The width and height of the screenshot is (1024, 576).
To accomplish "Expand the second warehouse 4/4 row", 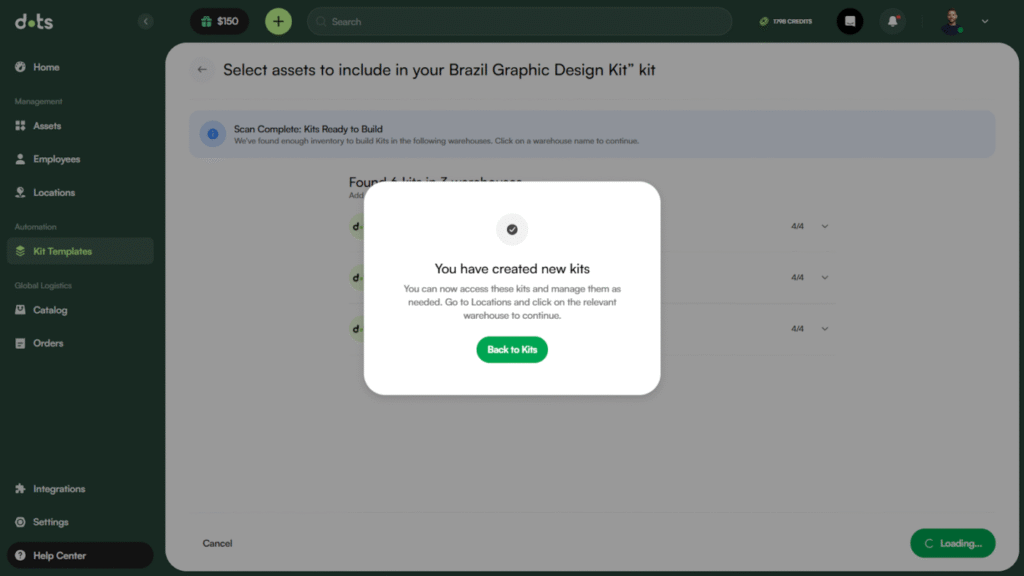I will (x=825, y=277).
